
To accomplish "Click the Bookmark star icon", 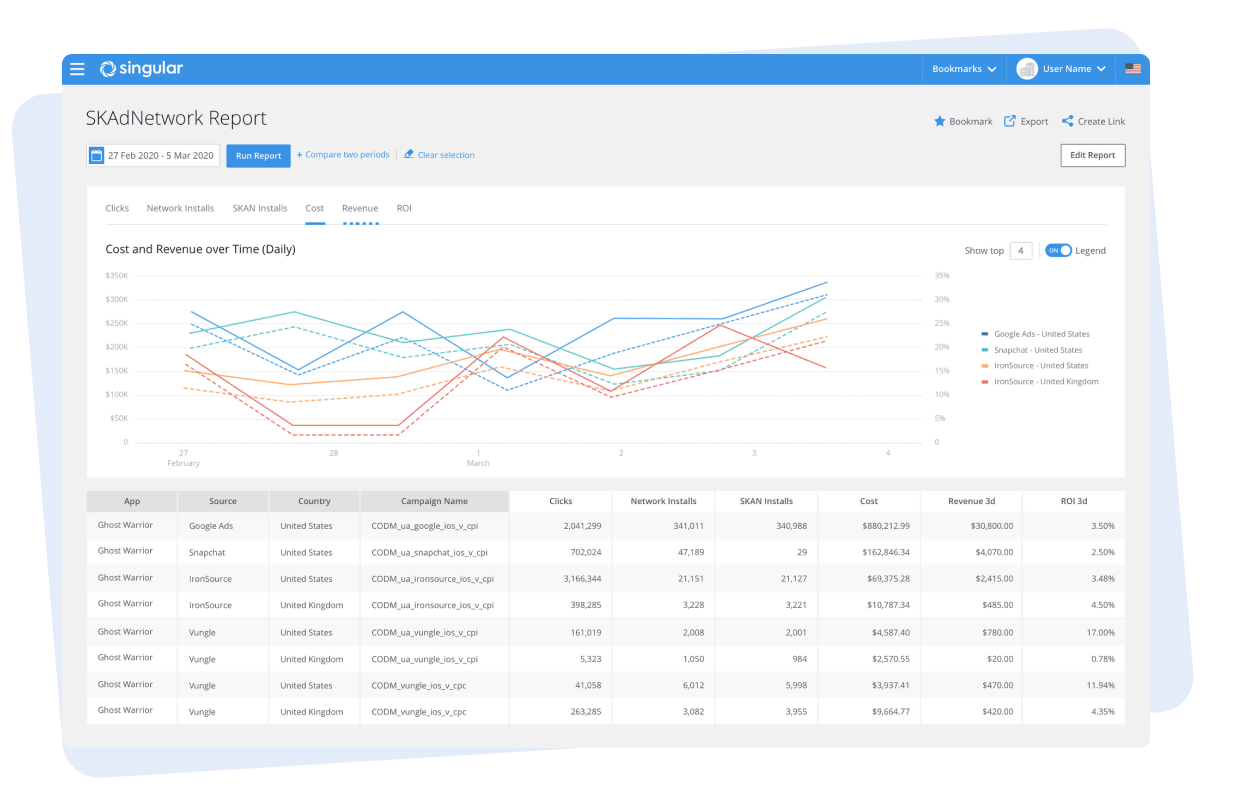I will 939,121.
